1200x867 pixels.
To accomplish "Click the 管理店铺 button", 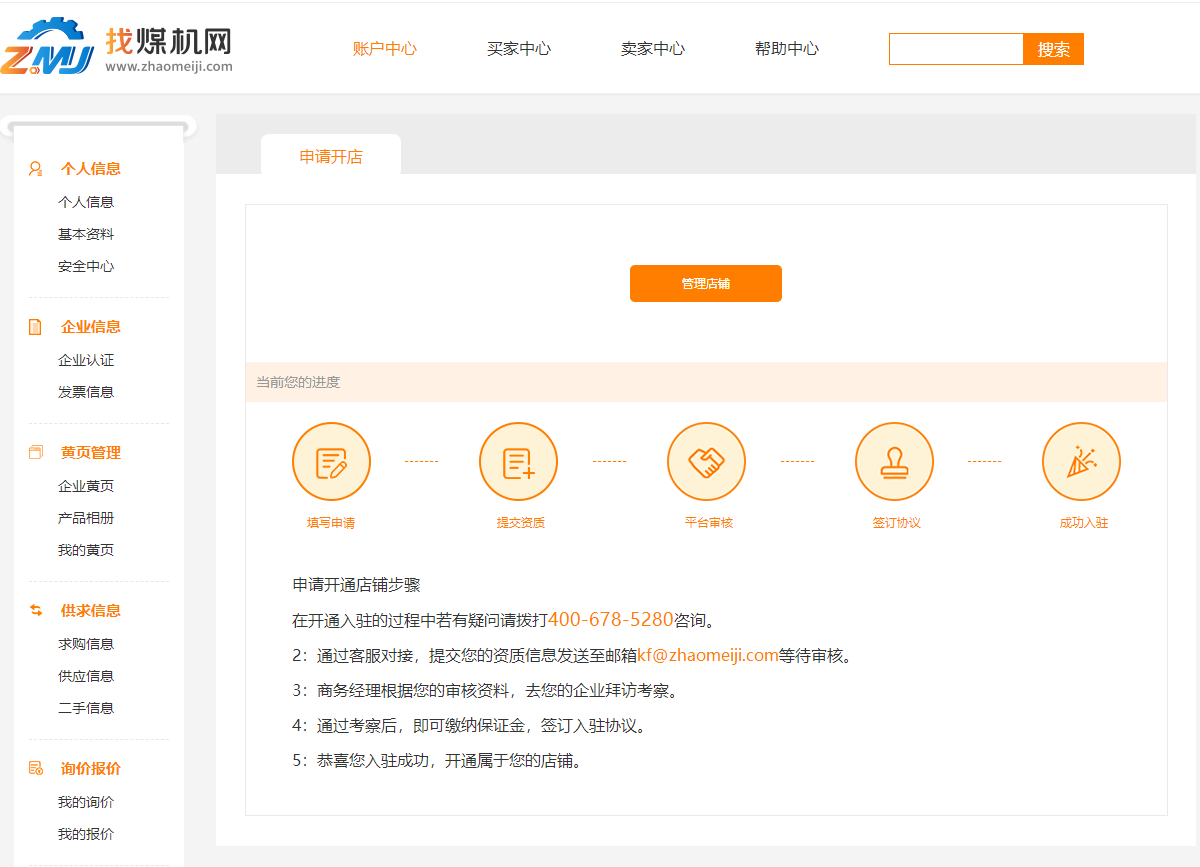I will coord(706,283).
